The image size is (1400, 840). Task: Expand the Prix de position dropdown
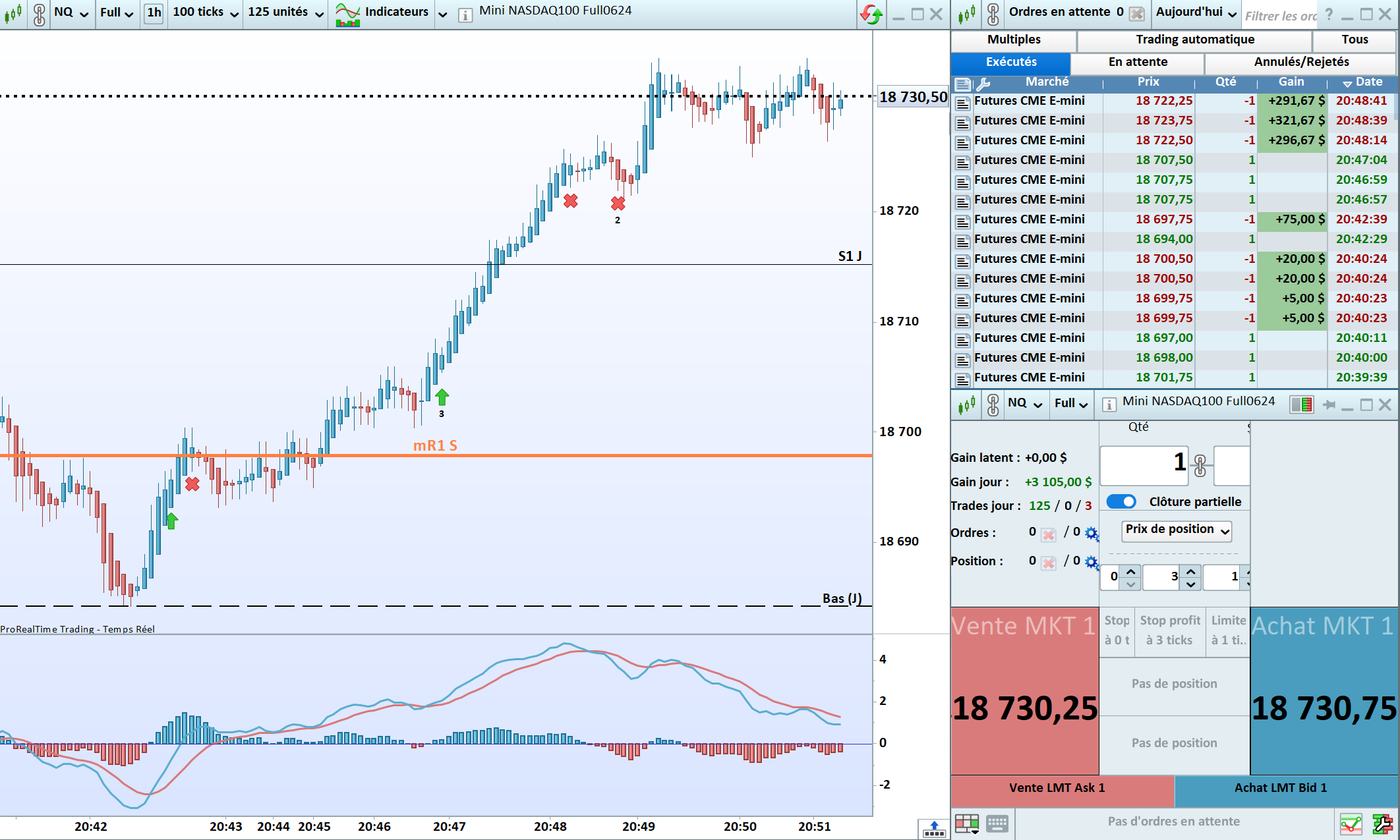1177,530
